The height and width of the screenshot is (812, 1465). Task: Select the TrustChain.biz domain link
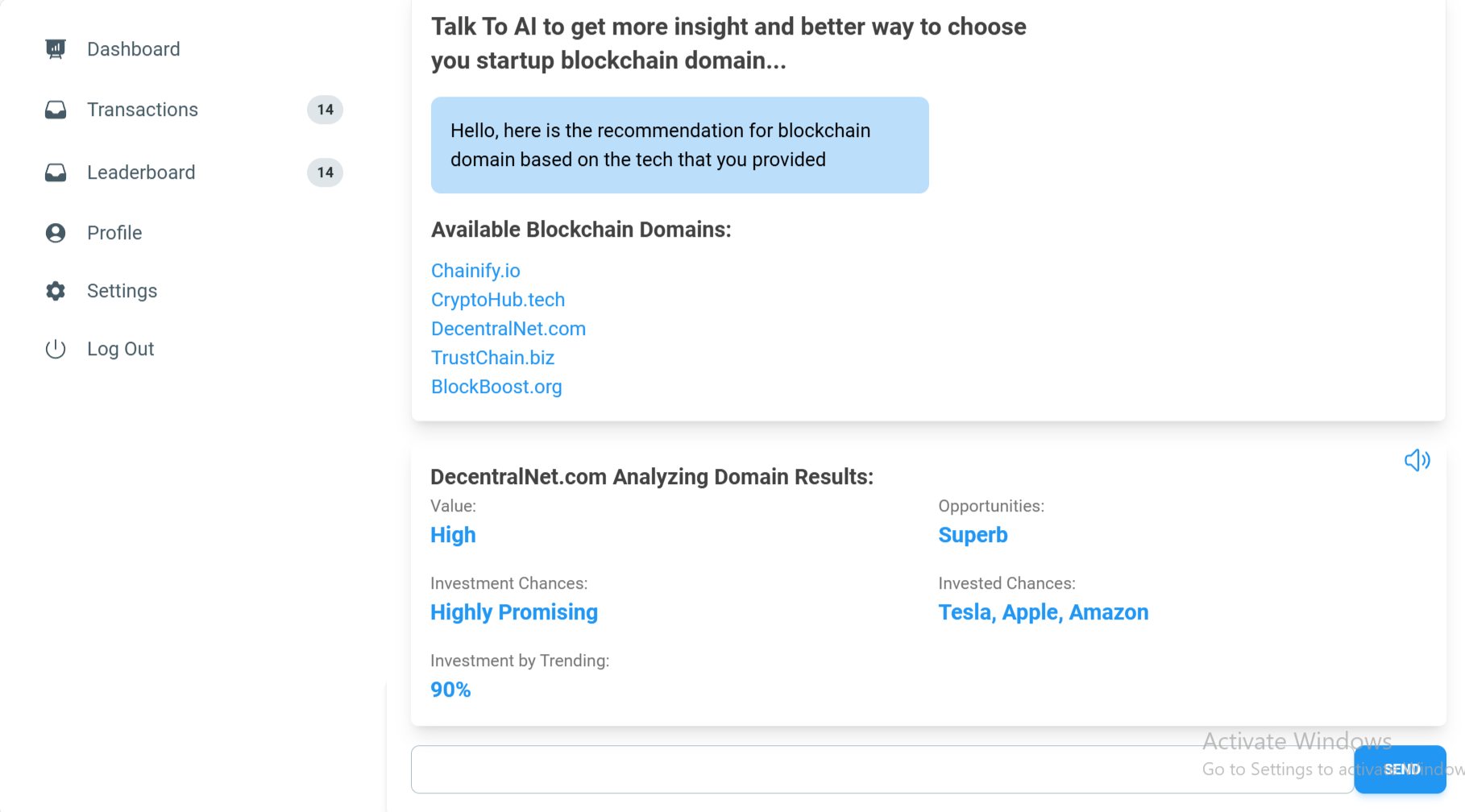pyautogui.click(x=492, y=358)
